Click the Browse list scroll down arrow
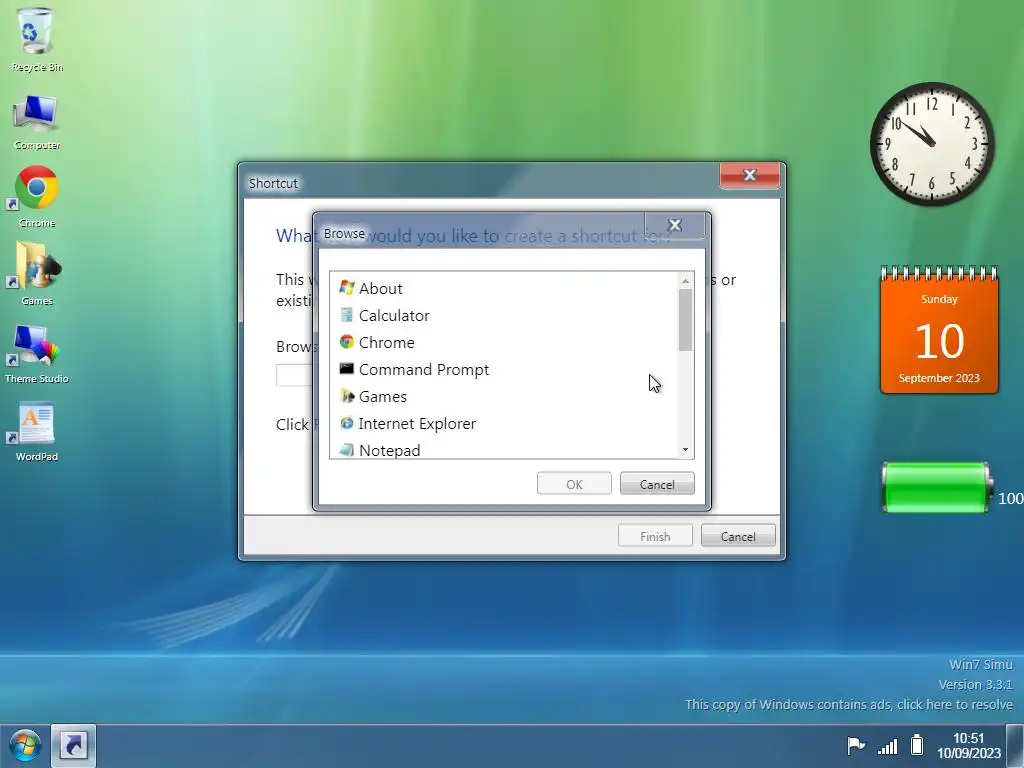 pos(685,449)
